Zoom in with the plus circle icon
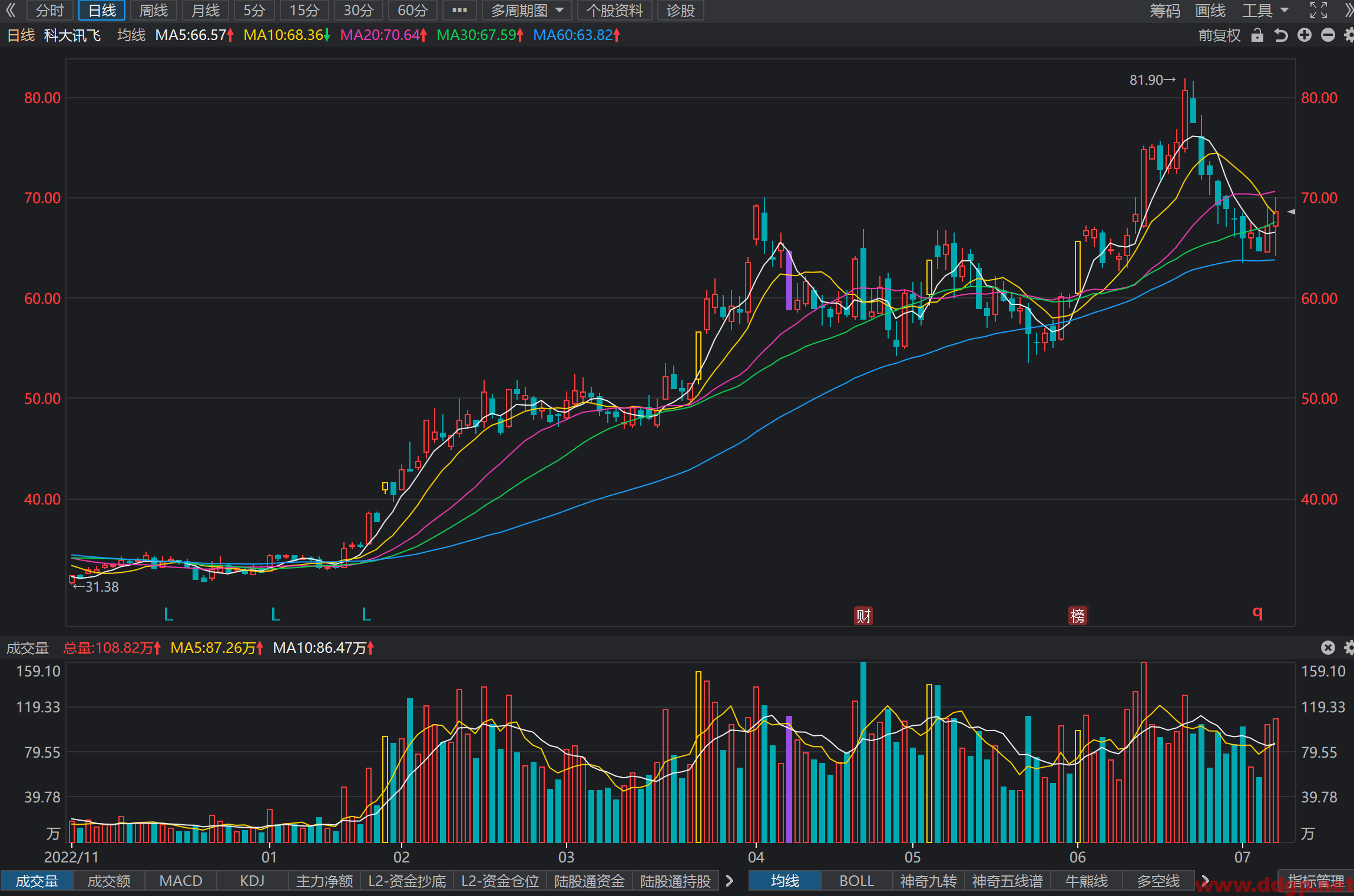Screen dimensions: 1354x896 pos(1305,35)
